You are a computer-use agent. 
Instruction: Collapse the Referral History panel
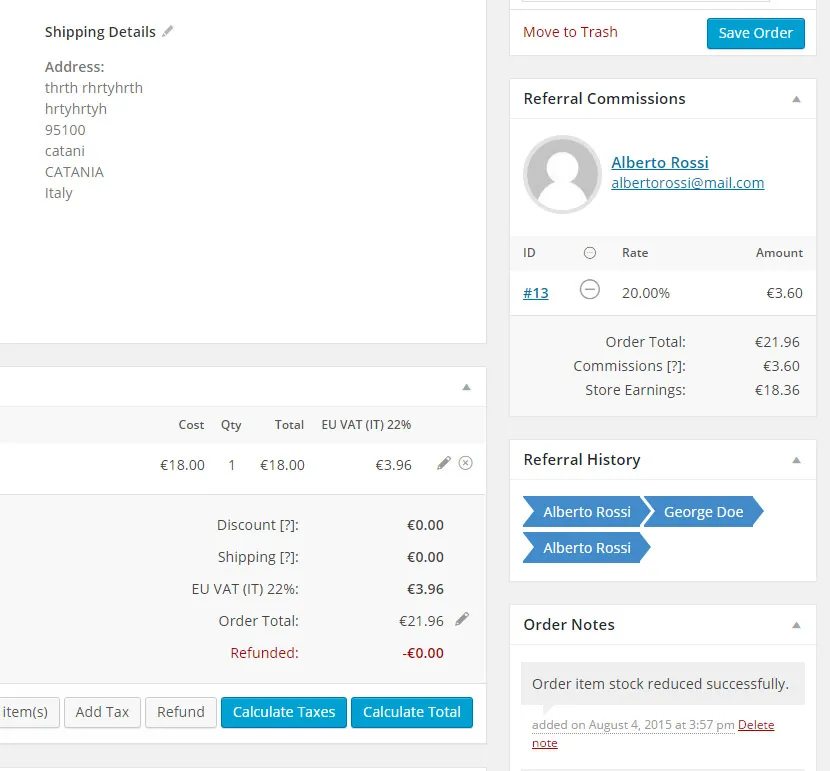coord(797,460)
